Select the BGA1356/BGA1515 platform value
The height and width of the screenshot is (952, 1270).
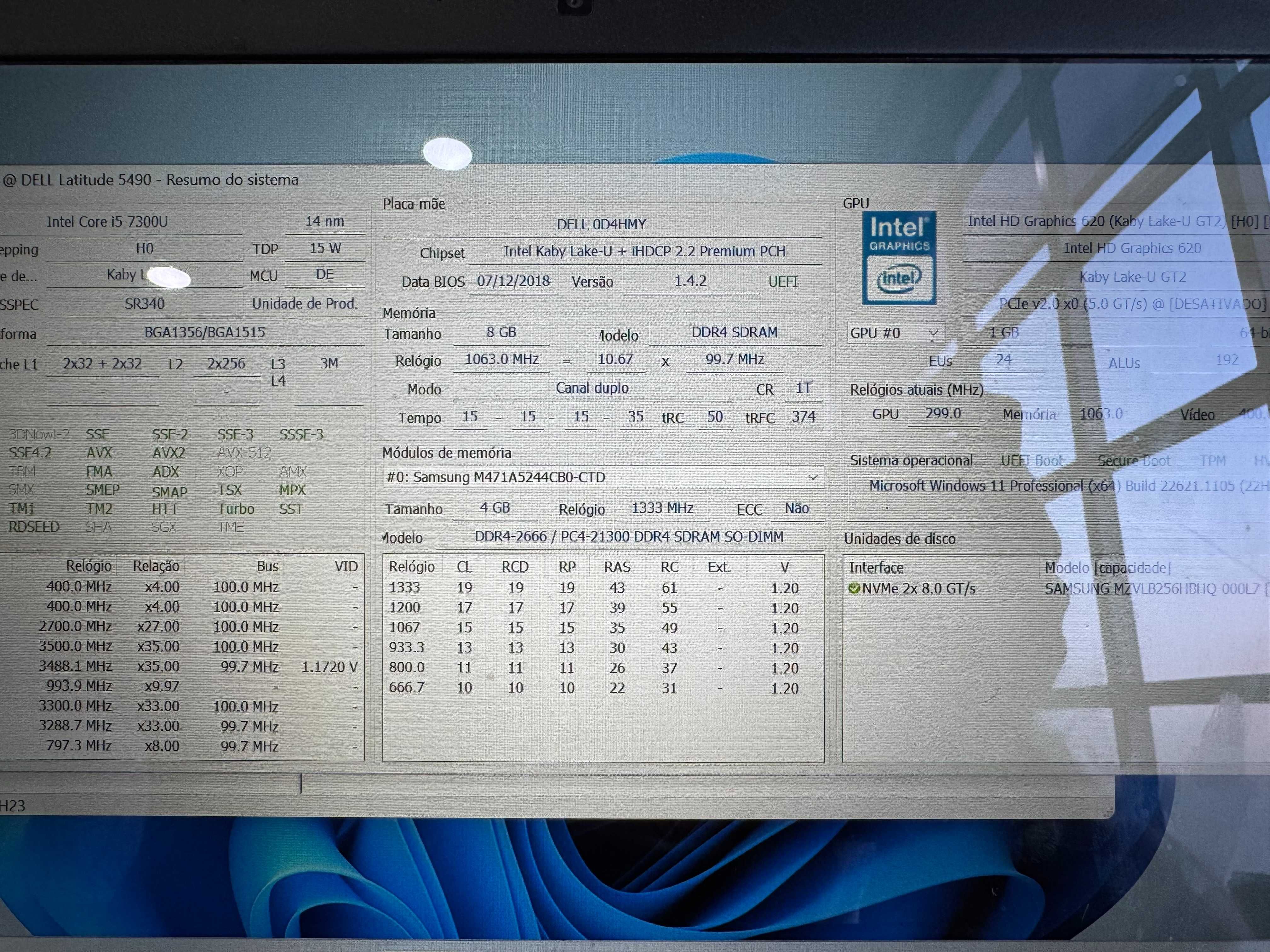pyautogui.click(x=205, y=332)
